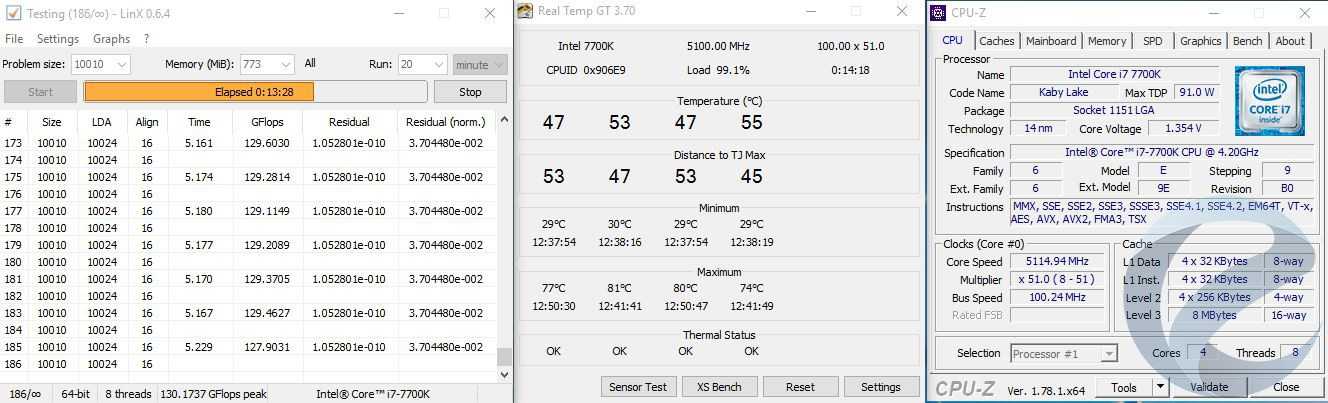
Task: Click the CPU-Z title bar icon
Action: pyautogui.click(x=938, y=13)
